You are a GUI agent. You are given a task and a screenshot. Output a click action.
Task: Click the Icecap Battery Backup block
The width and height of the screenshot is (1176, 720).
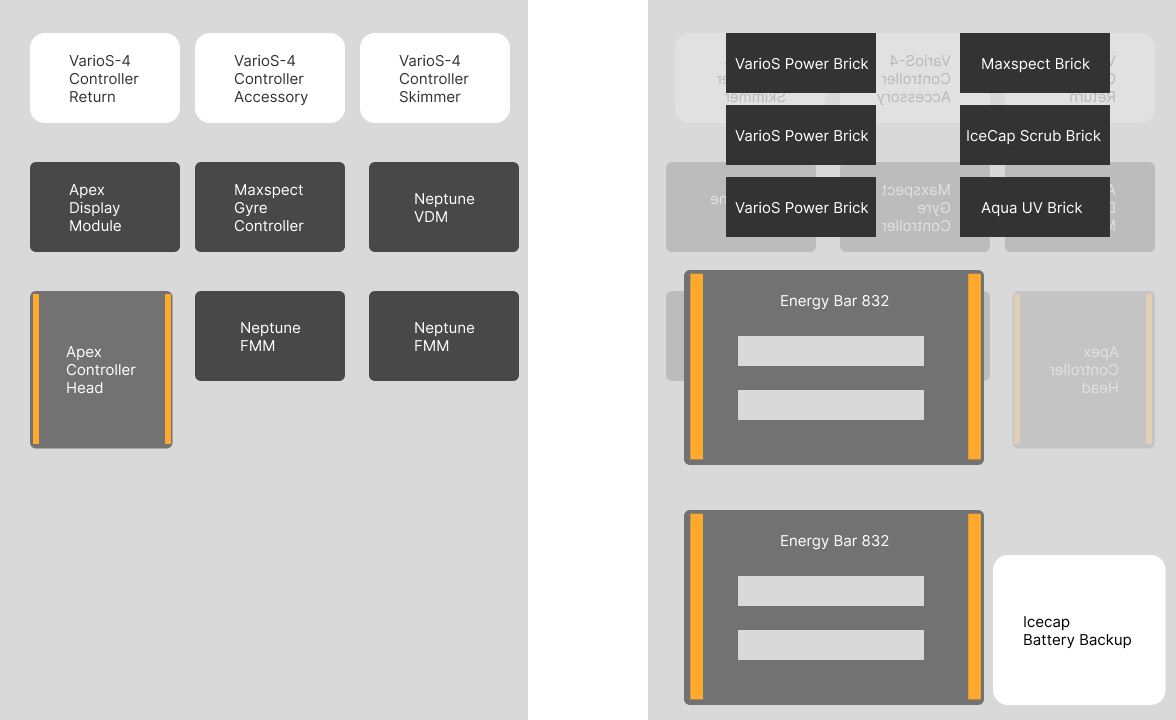pos(1079,630)
